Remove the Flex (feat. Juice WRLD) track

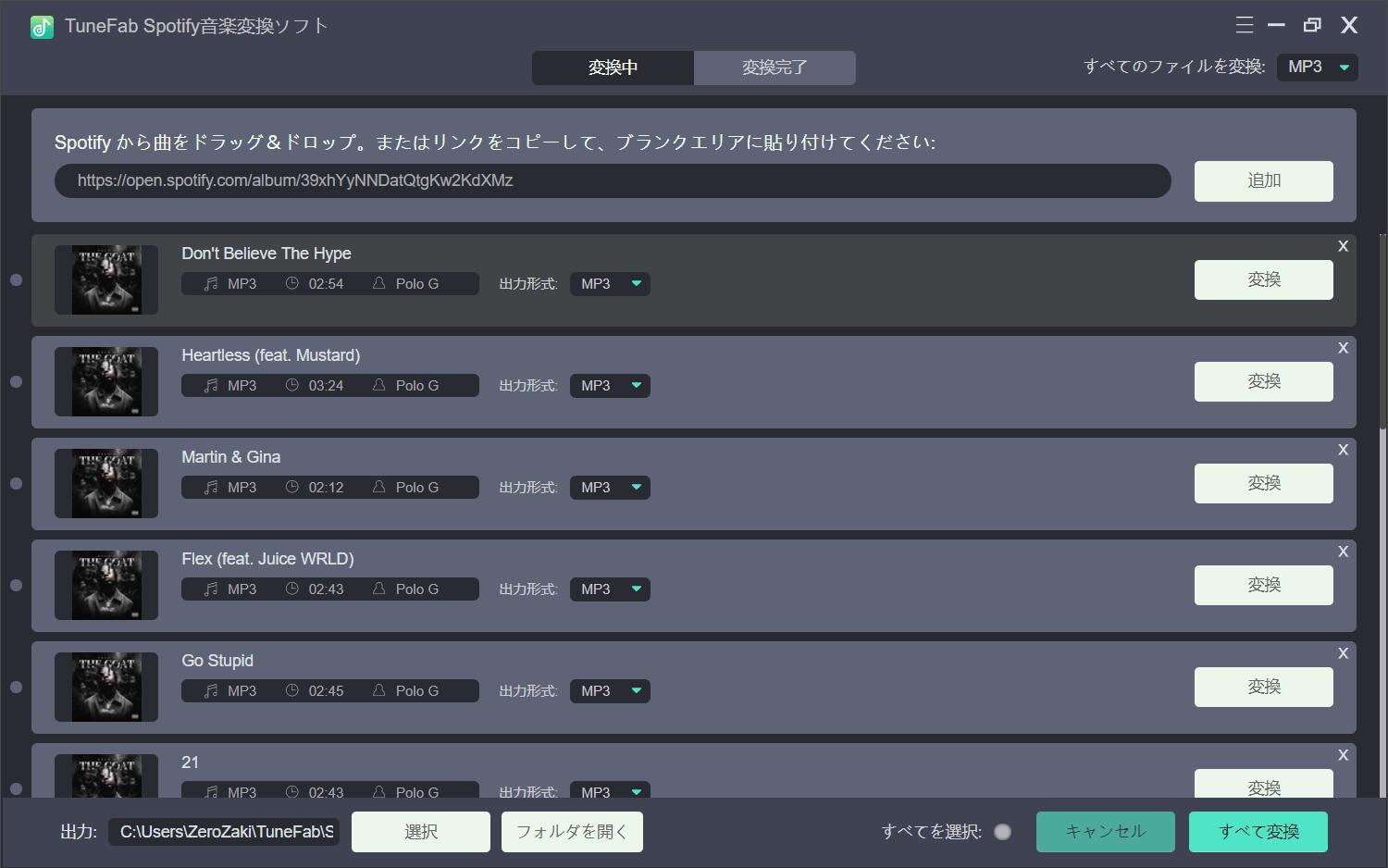click(x=1343, y=552)
